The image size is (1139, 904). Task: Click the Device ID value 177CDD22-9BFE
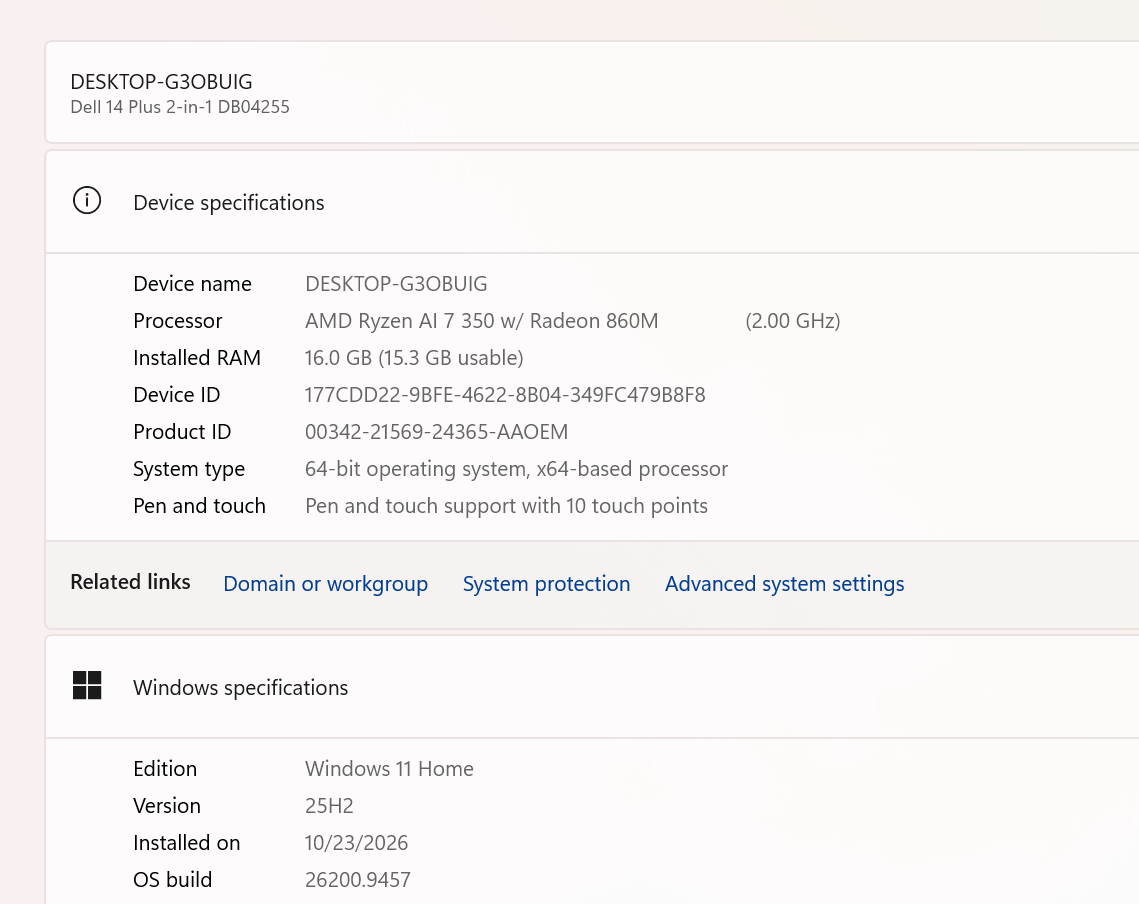[505, 395]
